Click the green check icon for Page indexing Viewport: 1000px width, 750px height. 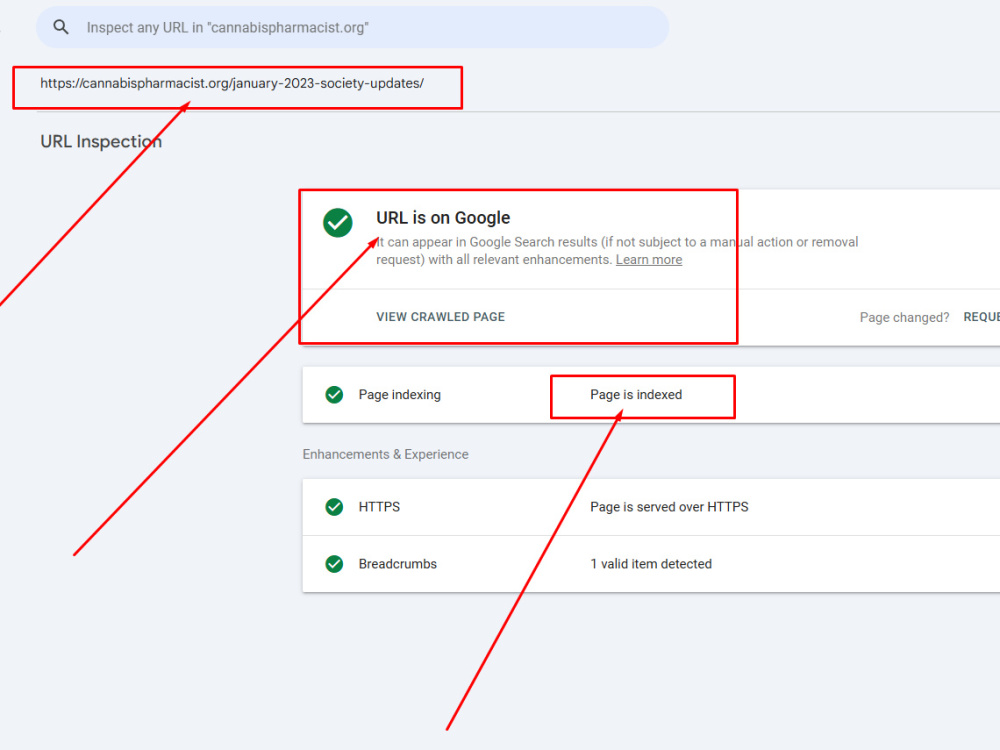coord(334,395)
